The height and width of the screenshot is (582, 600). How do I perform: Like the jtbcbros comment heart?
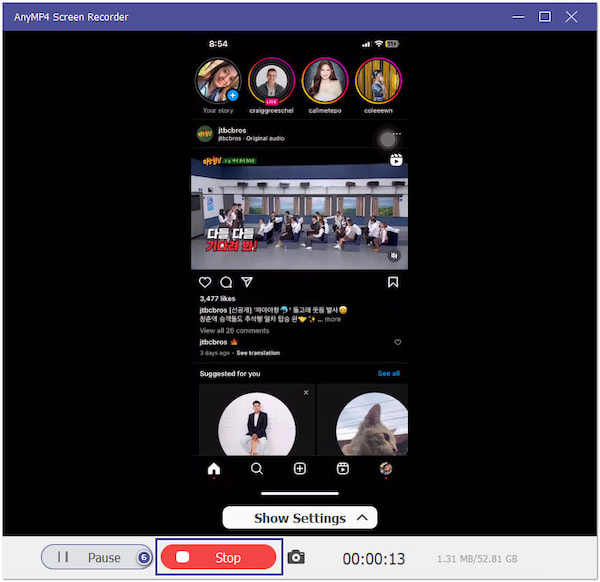pyautogui.click(x=398, y=342)
